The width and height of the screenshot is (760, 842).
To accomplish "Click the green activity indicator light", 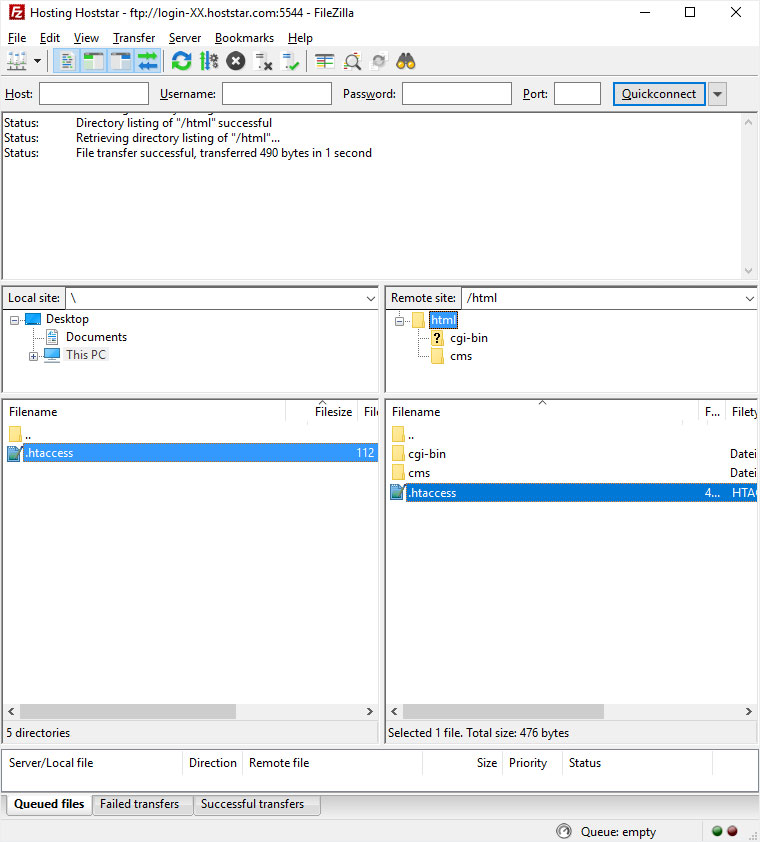I will (x=717, y=831).
